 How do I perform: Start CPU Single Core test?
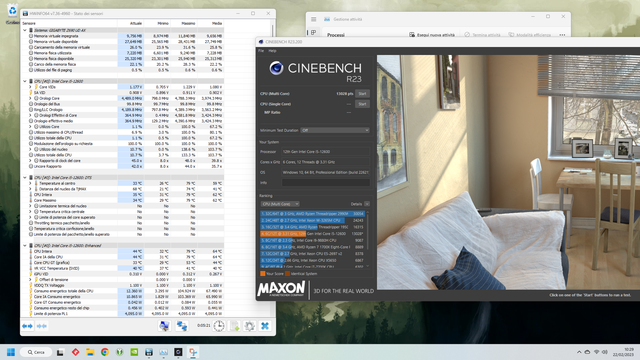tap(362, 104)
